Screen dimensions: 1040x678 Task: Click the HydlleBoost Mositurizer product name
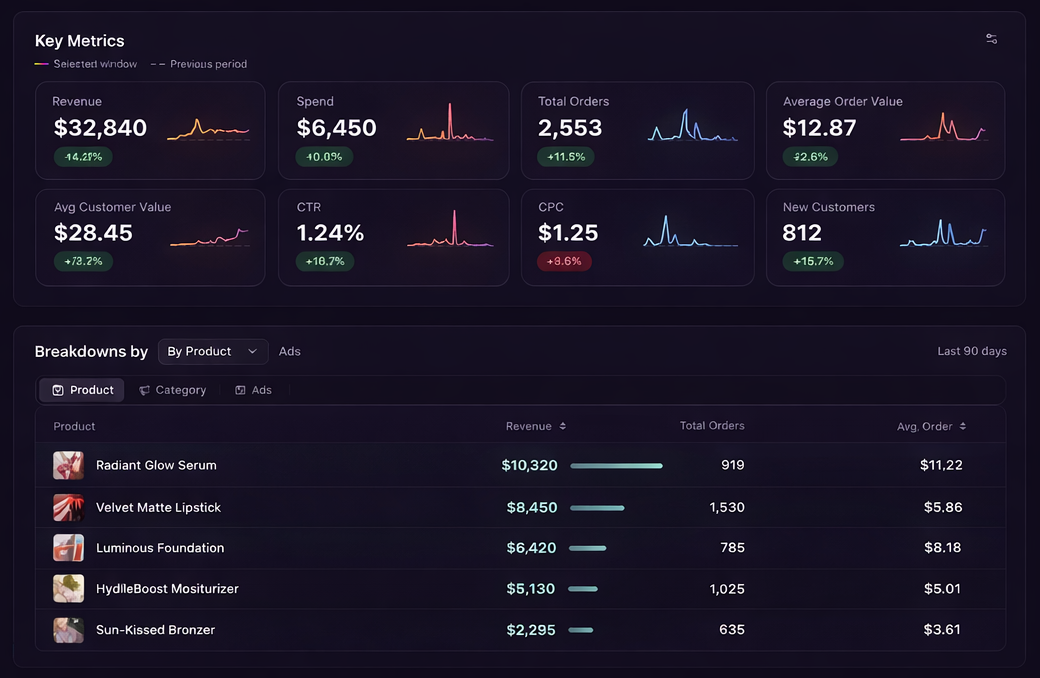[167, 589]
